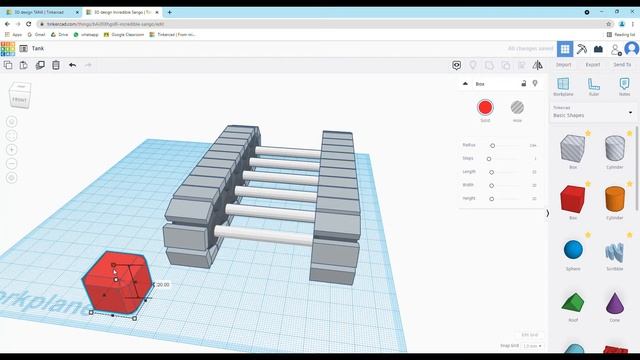Click the Width slider handle
Viewport: 640px width, 360px height.
[x=492, y=186]
